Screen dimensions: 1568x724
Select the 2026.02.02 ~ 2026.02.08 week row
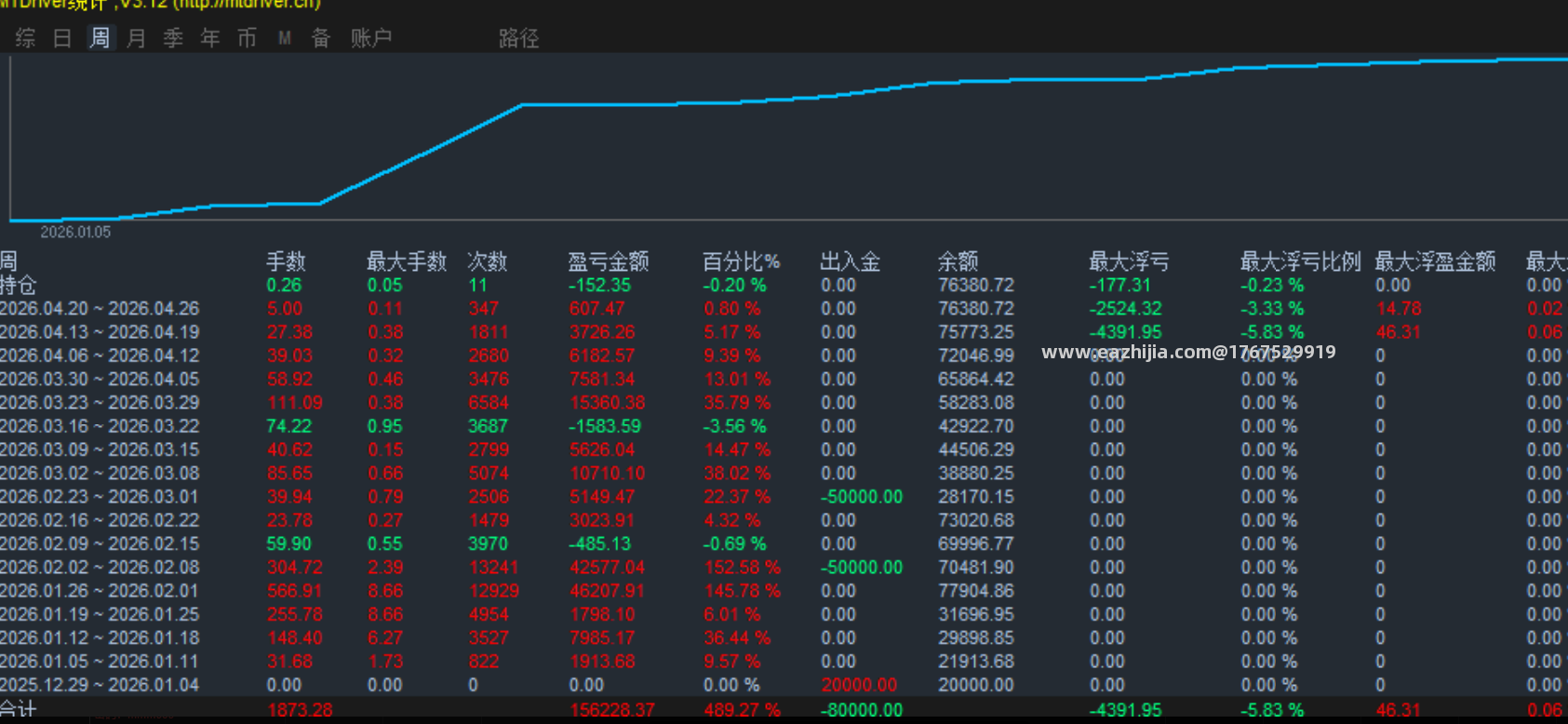coord(784,568)
